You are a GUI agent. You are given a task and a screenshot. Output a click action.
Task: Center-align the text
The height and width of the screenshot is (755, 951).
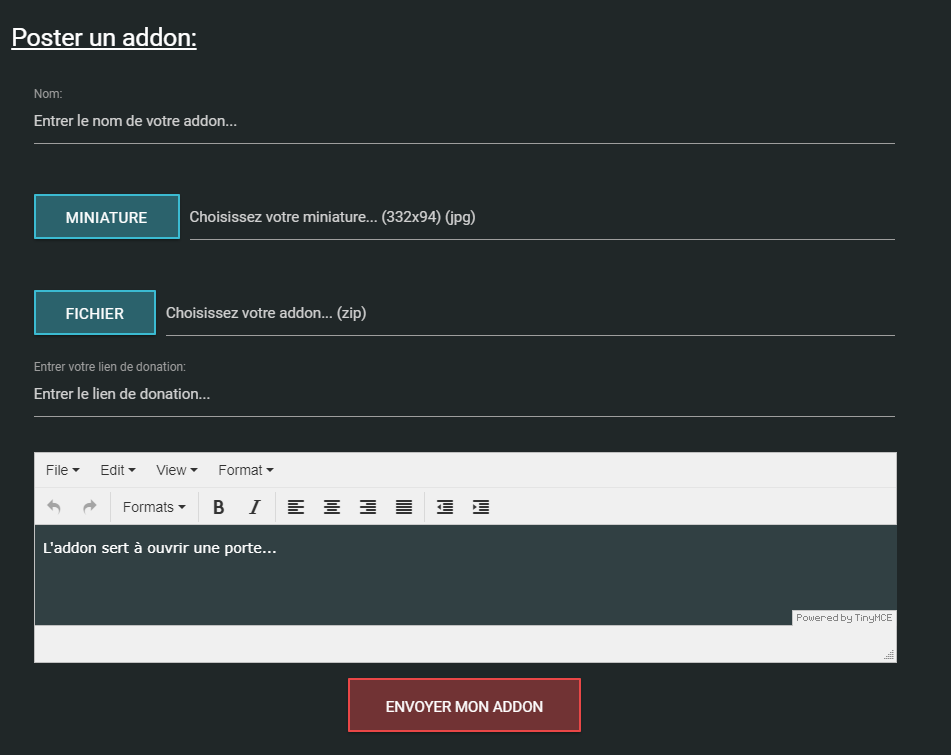click(x=332, y=506)
